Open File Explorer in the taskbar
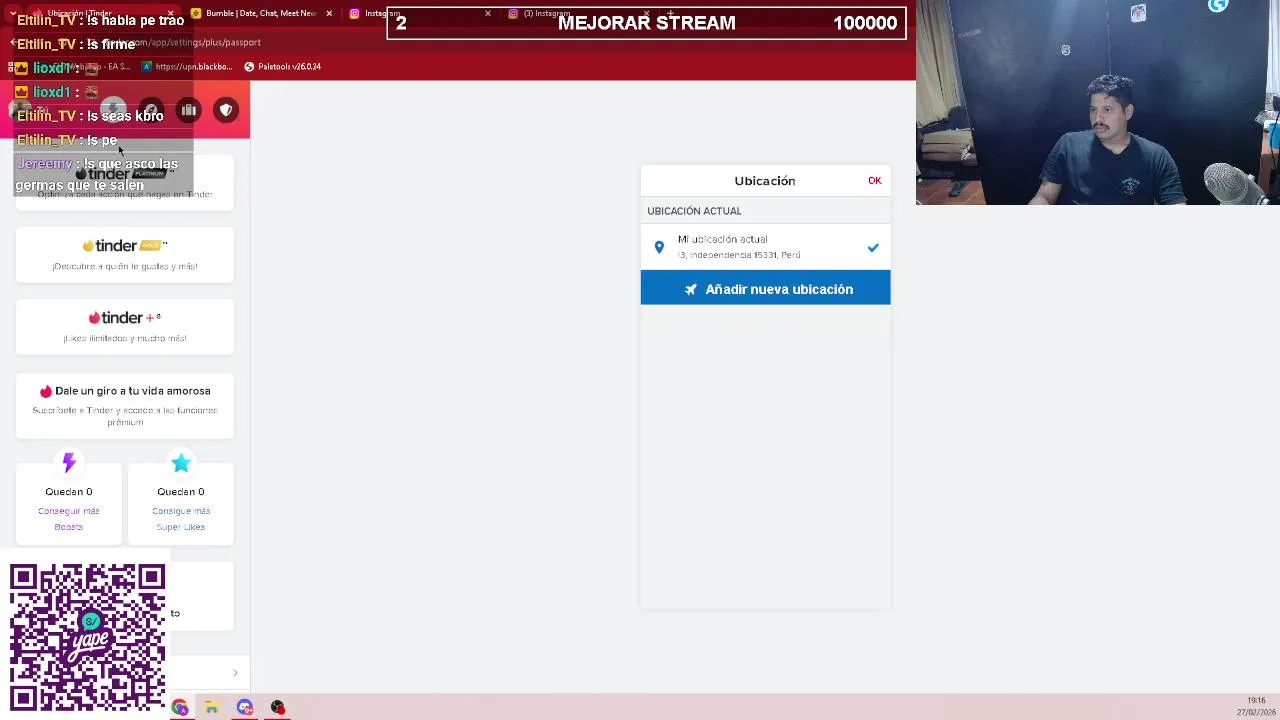The height and width of the screenshot is (720, 1280). (212, 707)
